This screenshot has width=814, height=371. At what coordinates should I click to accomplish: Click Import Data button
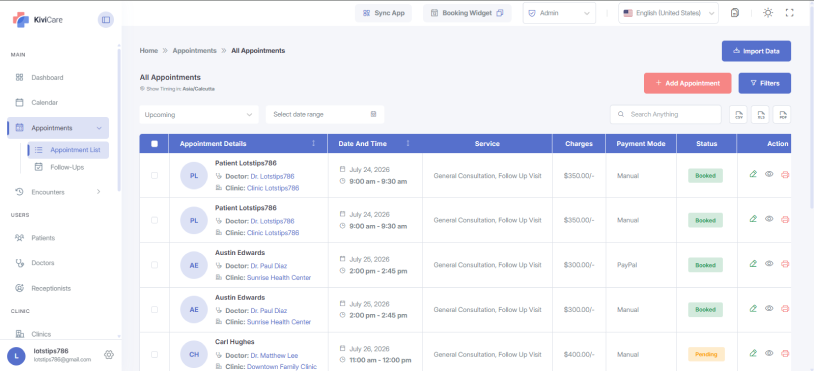point(756,51)
